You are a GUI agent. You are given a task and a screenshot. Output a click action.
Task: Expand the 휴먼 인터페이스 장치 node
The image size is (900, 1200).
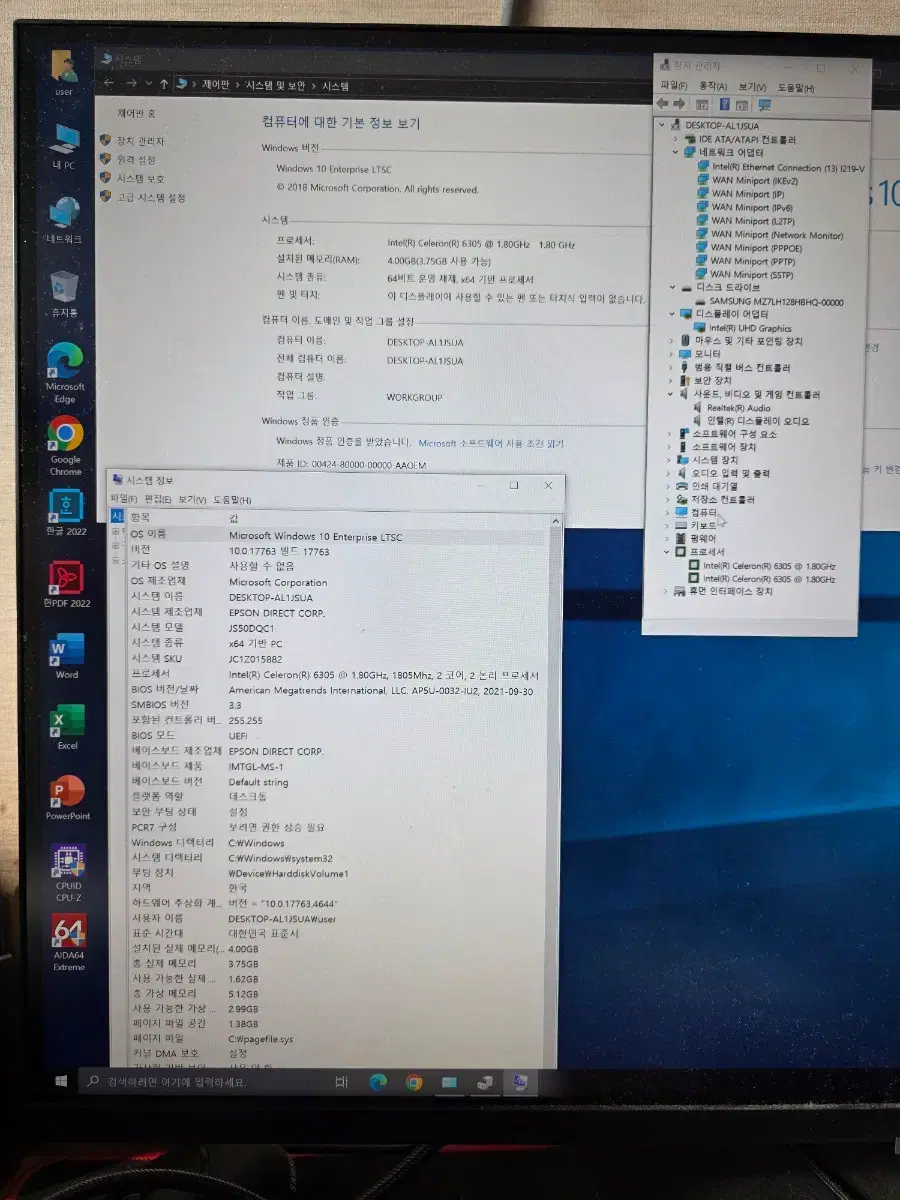tap(667, 592)
